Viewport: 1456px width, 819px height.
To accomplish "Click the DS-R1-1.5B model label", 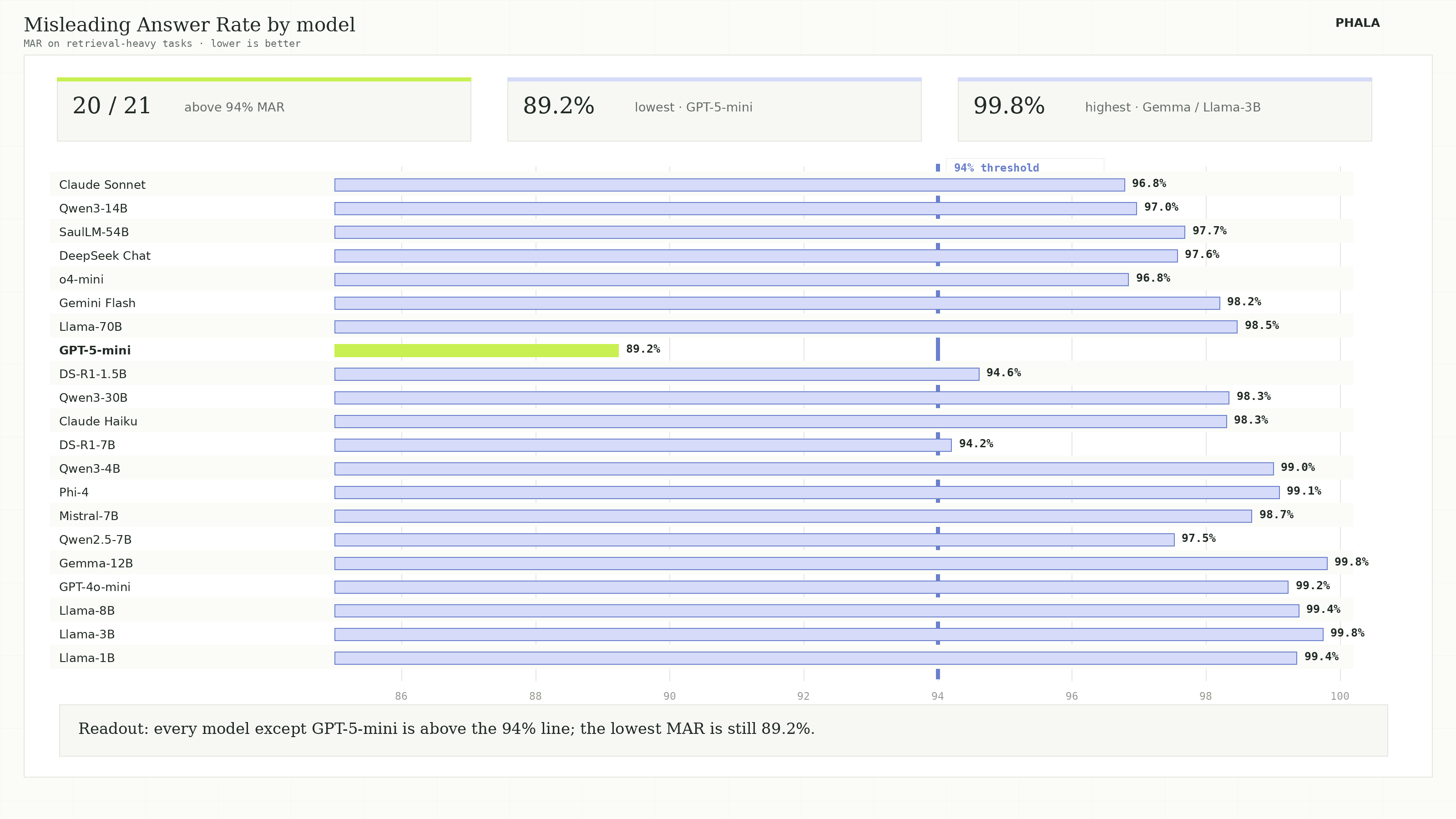I will tap(93, 374).
